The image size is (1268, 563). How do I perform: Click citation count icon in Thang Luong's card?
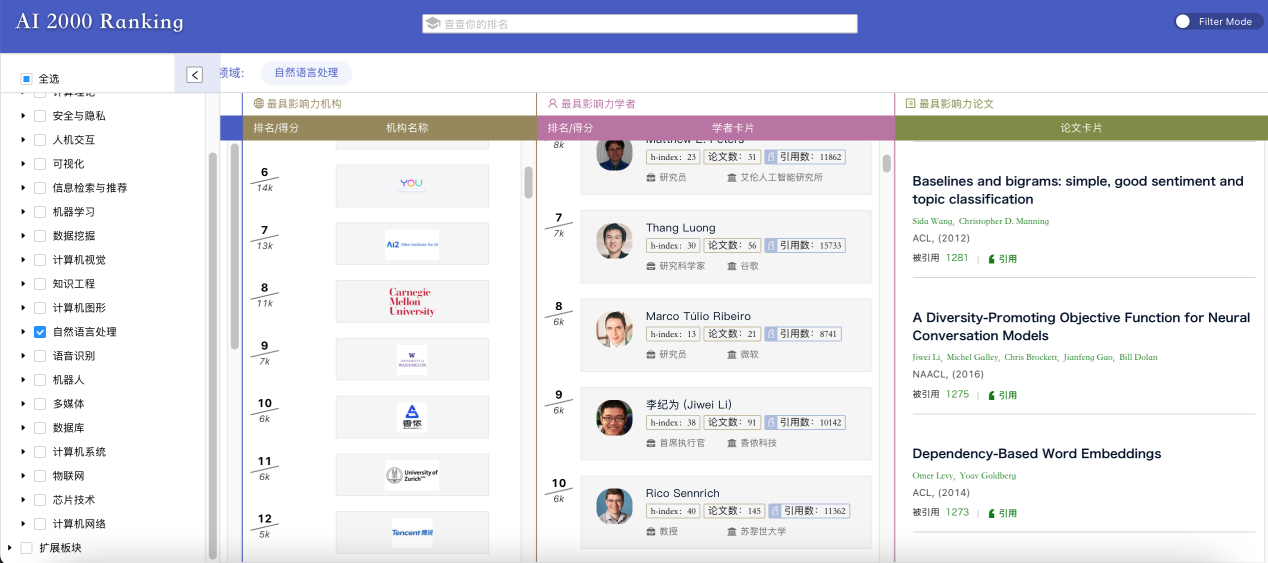pyautogui.click(x=771, y=245)
